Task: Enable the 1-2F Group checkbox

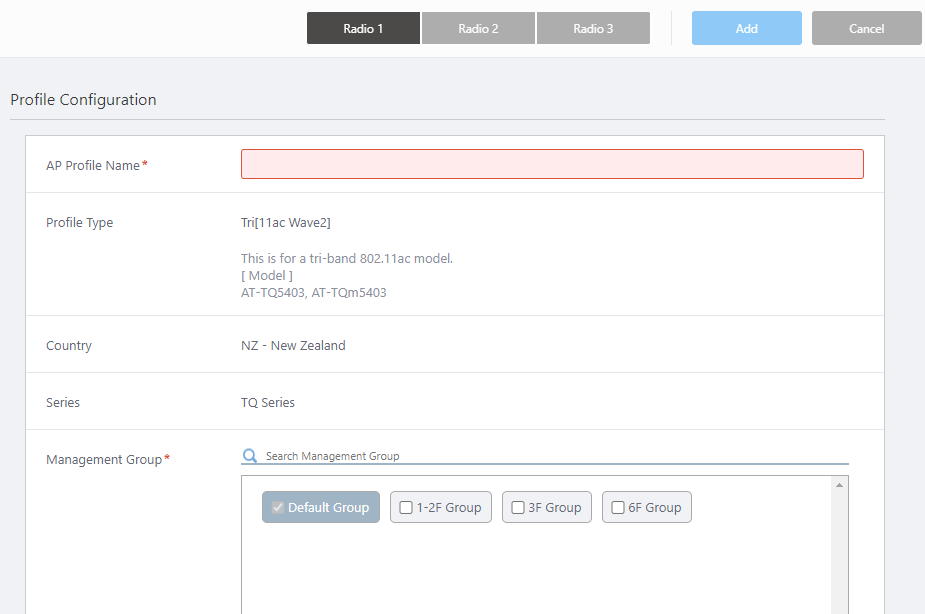Action: 406,508
